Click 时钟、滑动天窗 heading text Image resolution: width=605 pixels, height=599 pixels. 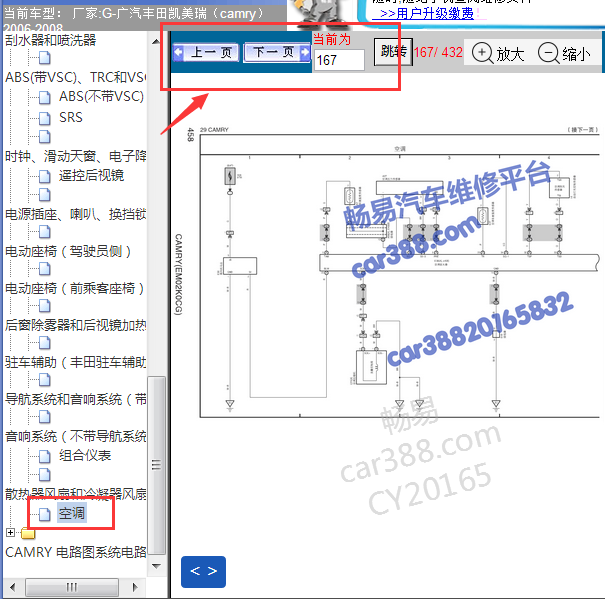[76, 156]
